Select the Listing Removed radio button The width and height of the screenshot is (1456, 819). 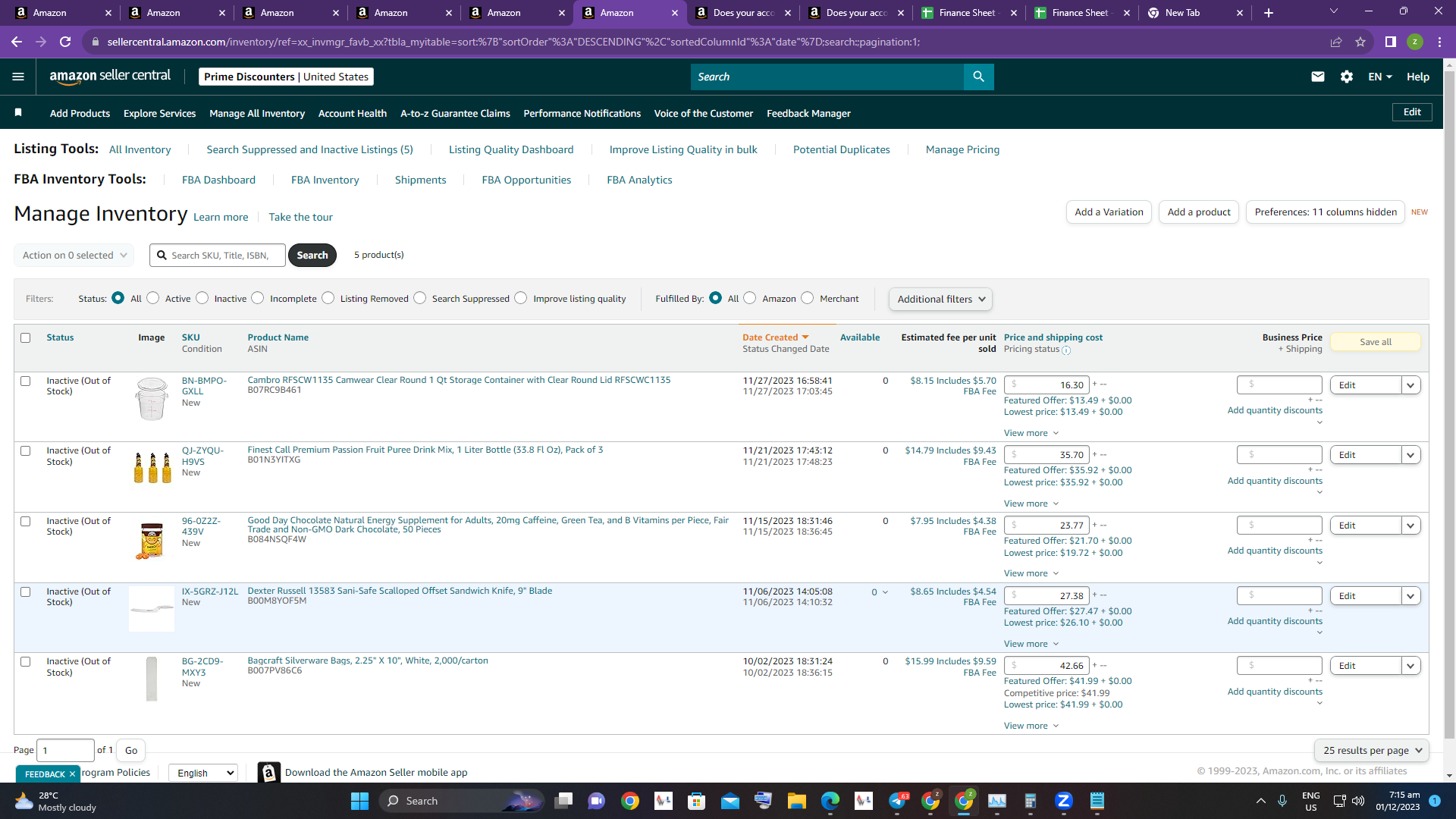point(328,298)
